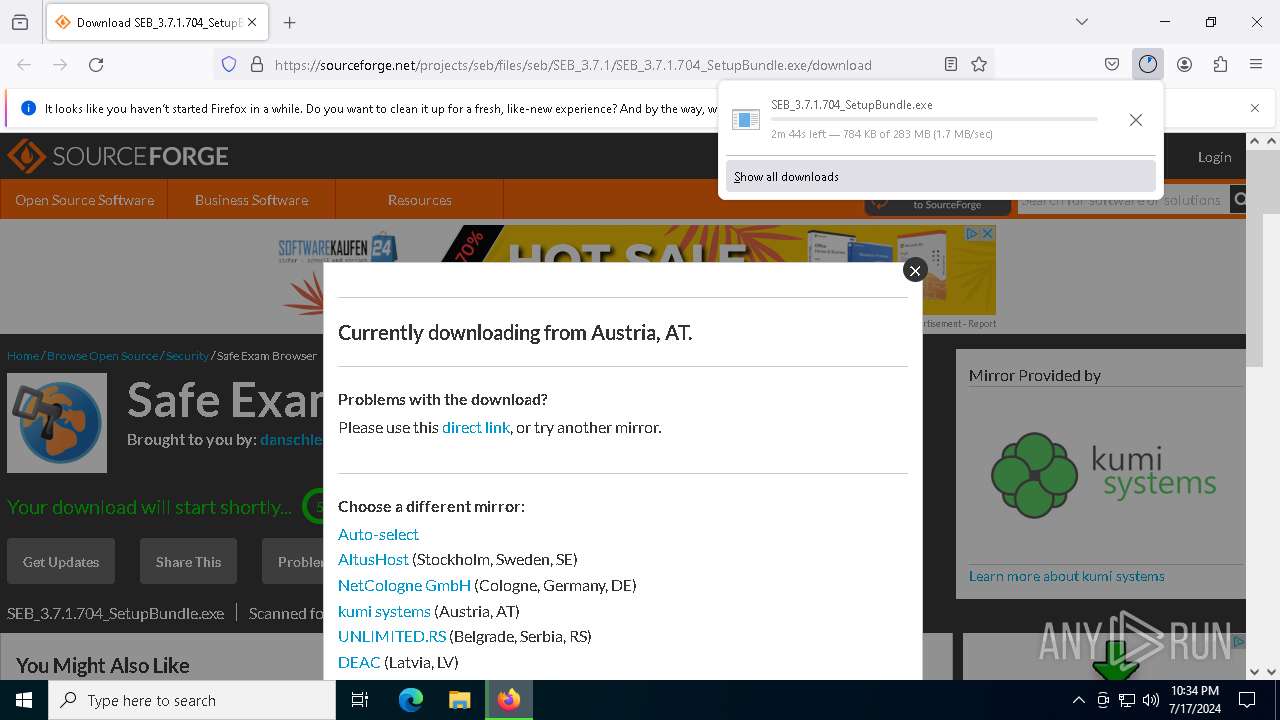Click the download progress bar
Viewport: 1280px width, 720px height.
(934, 119)
